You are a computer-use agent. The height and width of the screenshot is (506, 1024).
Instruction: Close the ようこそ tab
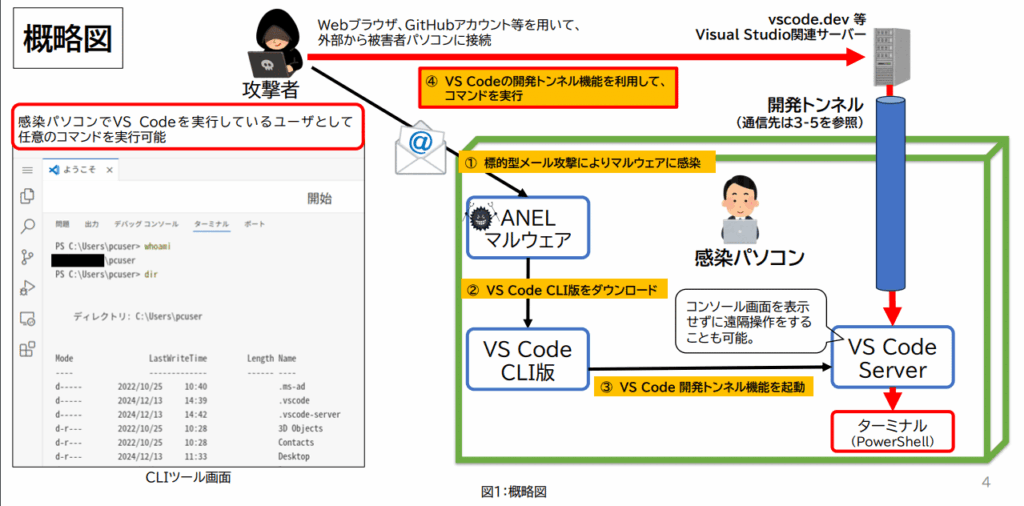110,170
